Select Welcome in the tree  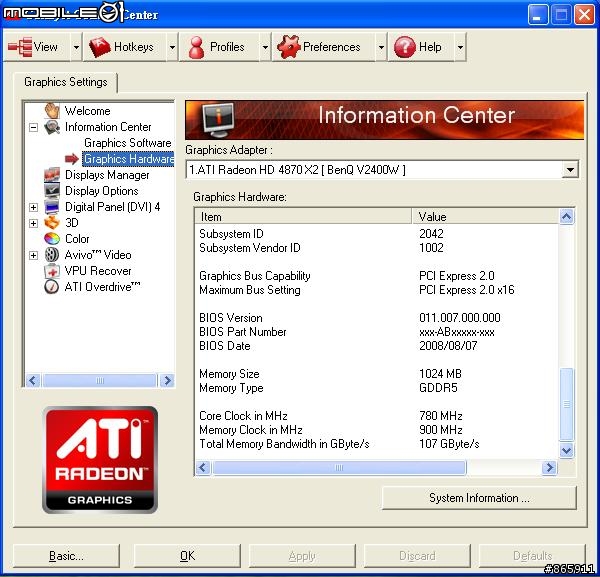coord(88,111)
